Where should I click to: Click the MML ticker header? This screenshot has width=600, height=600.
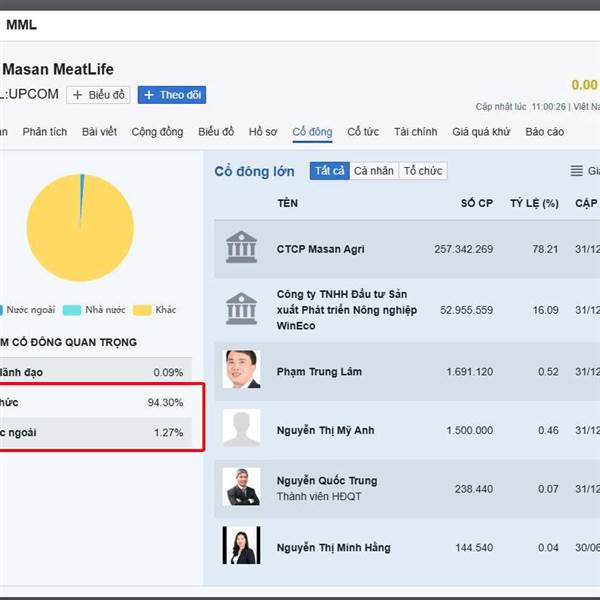tap(21, 25)
